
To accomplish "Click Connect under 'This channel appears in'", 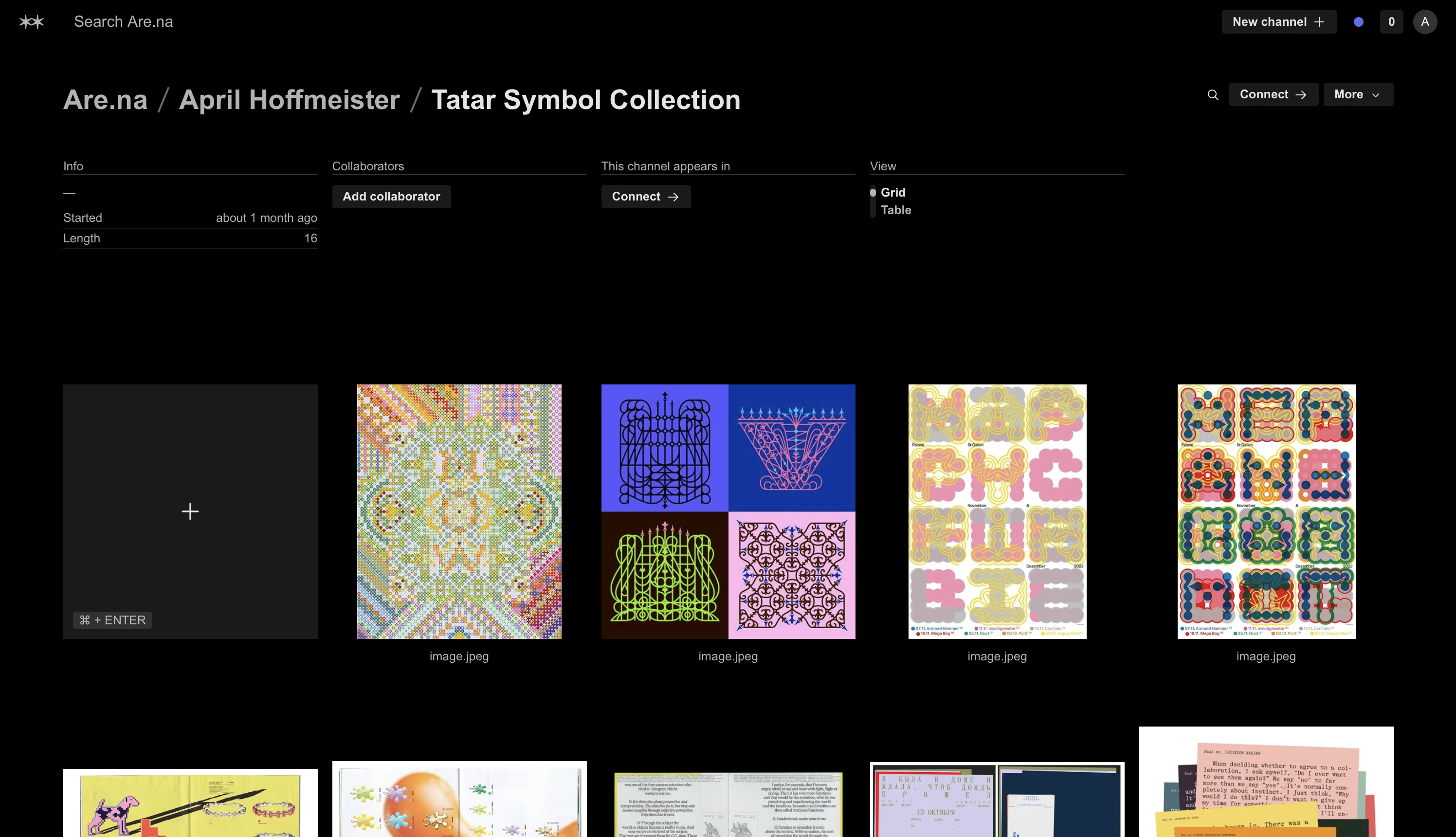I will point(645,197).
